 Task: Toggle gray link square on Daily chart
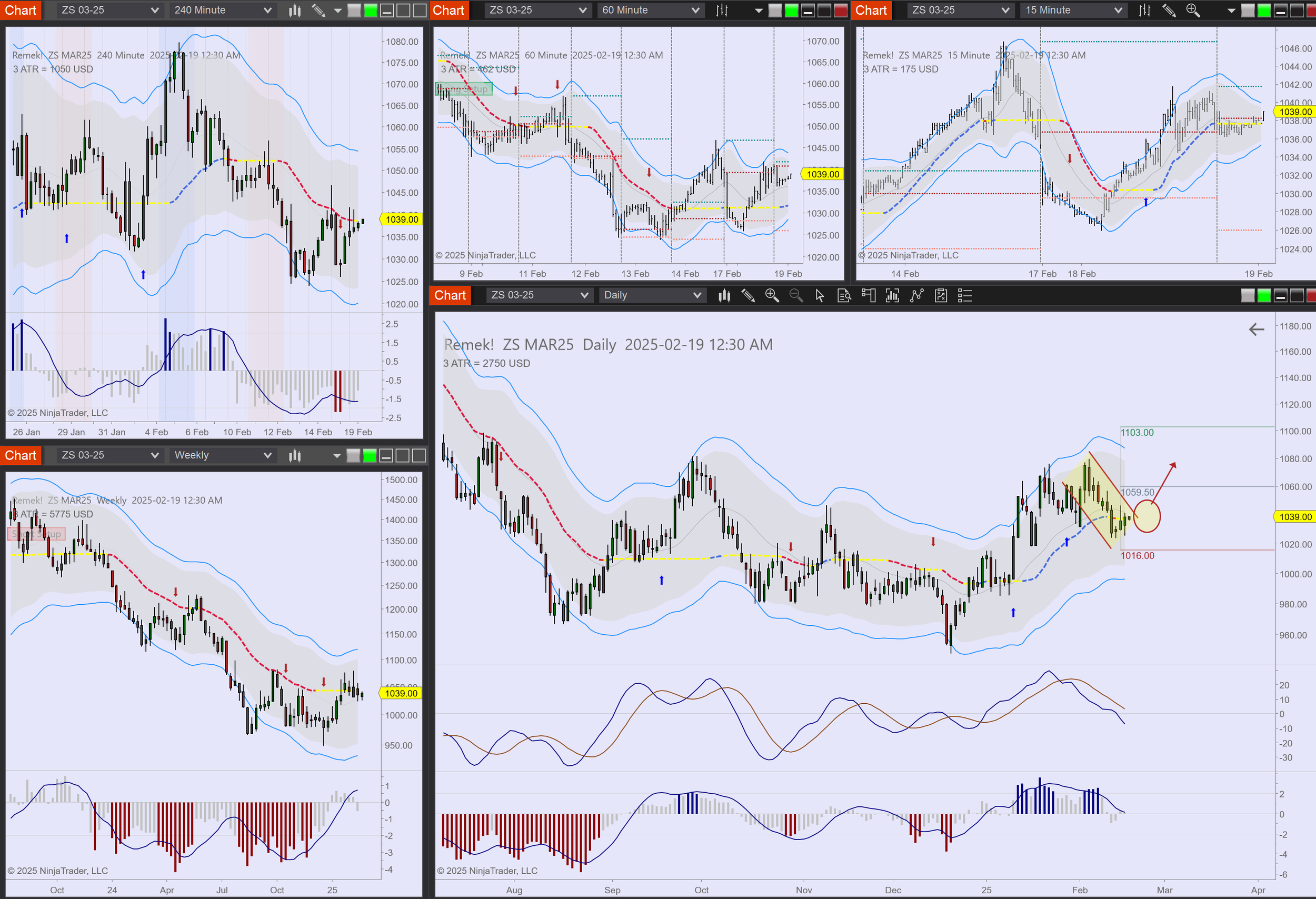[x=1248, y=295]
